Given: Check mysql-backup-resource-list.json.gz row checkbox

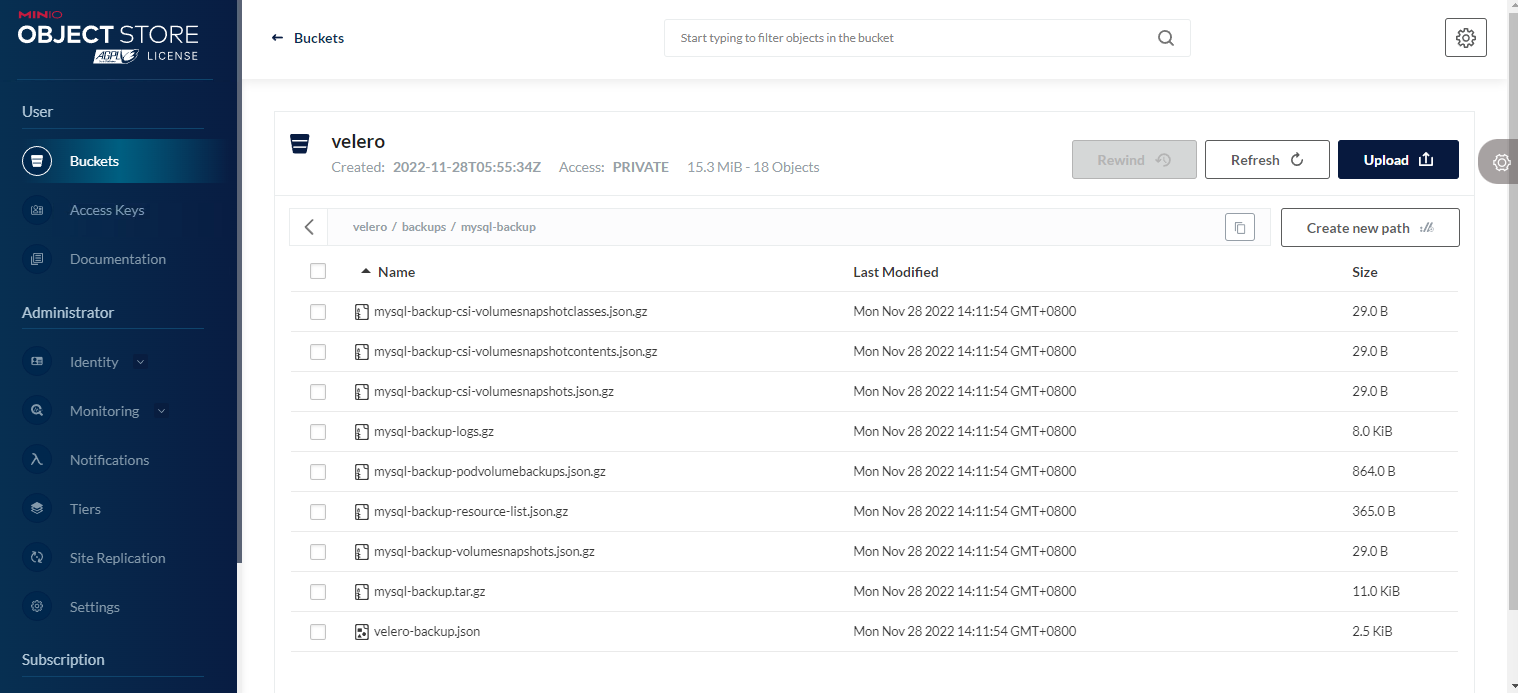Looking at the screenshot, I should tap(318, 512).
